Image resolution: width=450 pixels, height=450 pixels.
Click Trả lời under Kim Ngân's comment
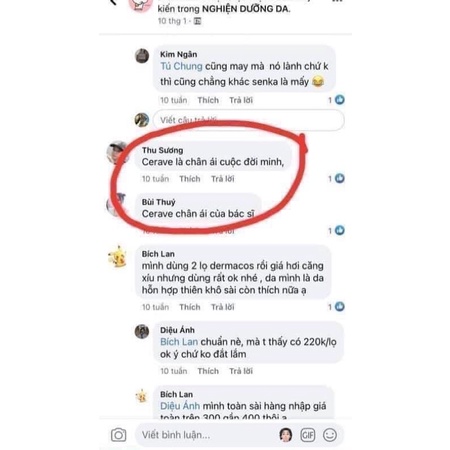coord(241,100)
